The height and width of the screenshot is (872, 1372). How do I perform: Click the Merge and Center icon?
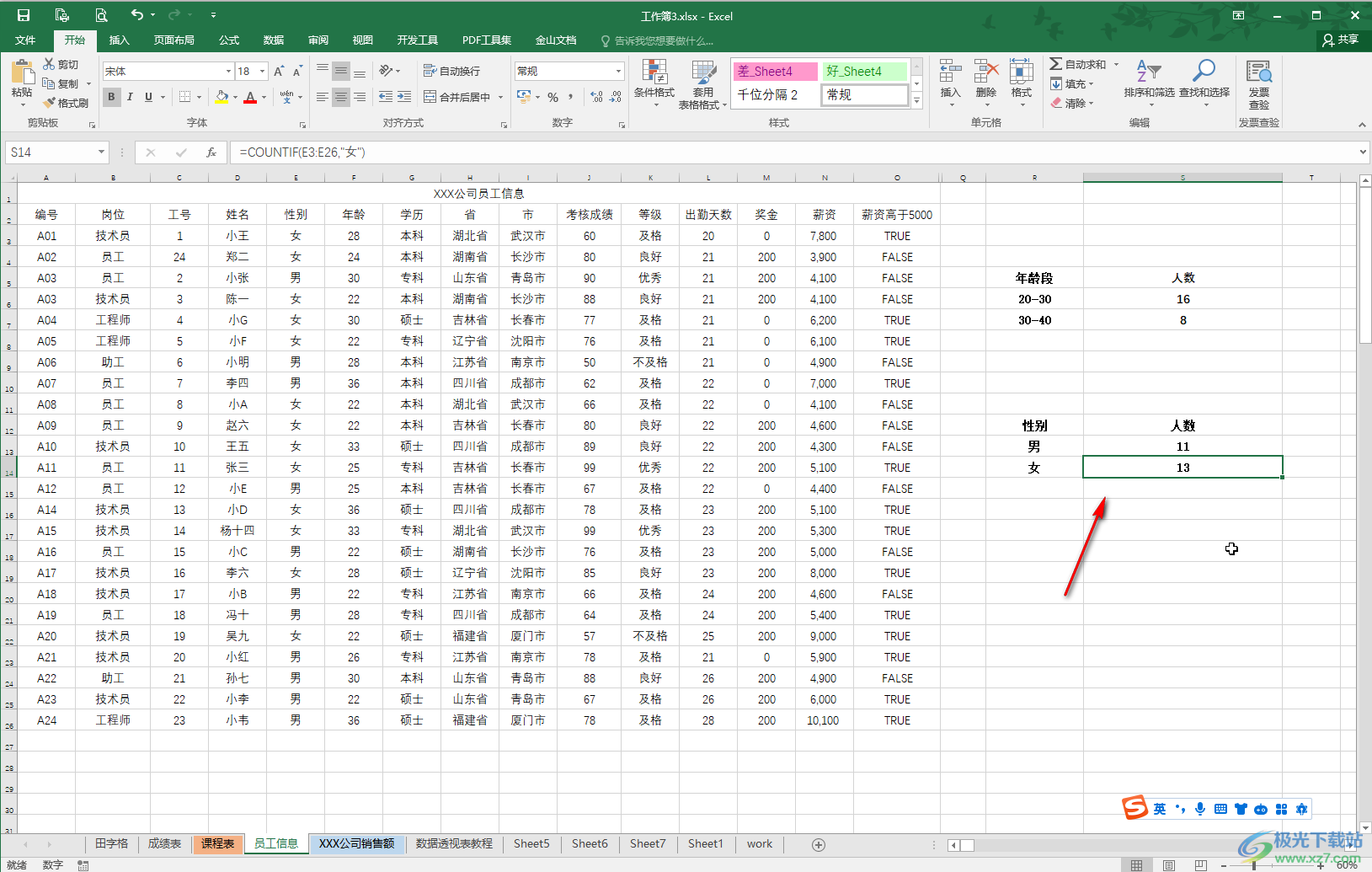(430, 97)
